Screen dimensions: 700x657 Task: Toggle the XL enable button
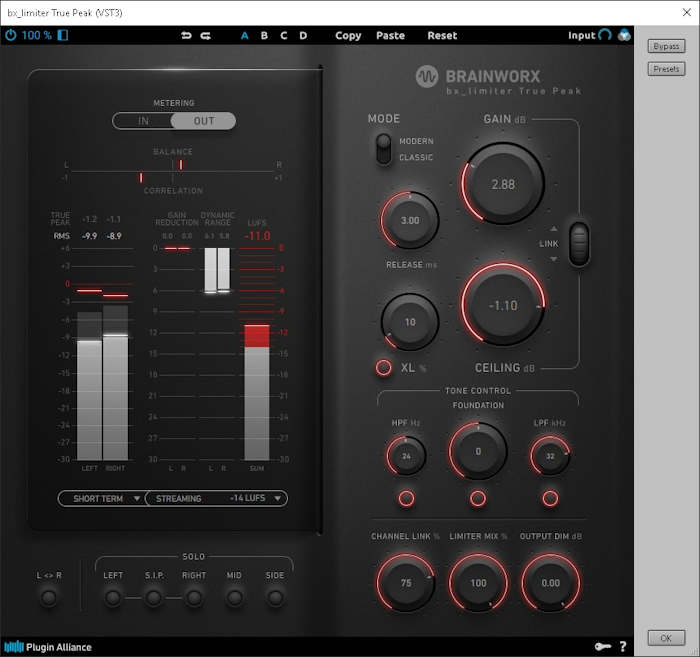point(383,367)
